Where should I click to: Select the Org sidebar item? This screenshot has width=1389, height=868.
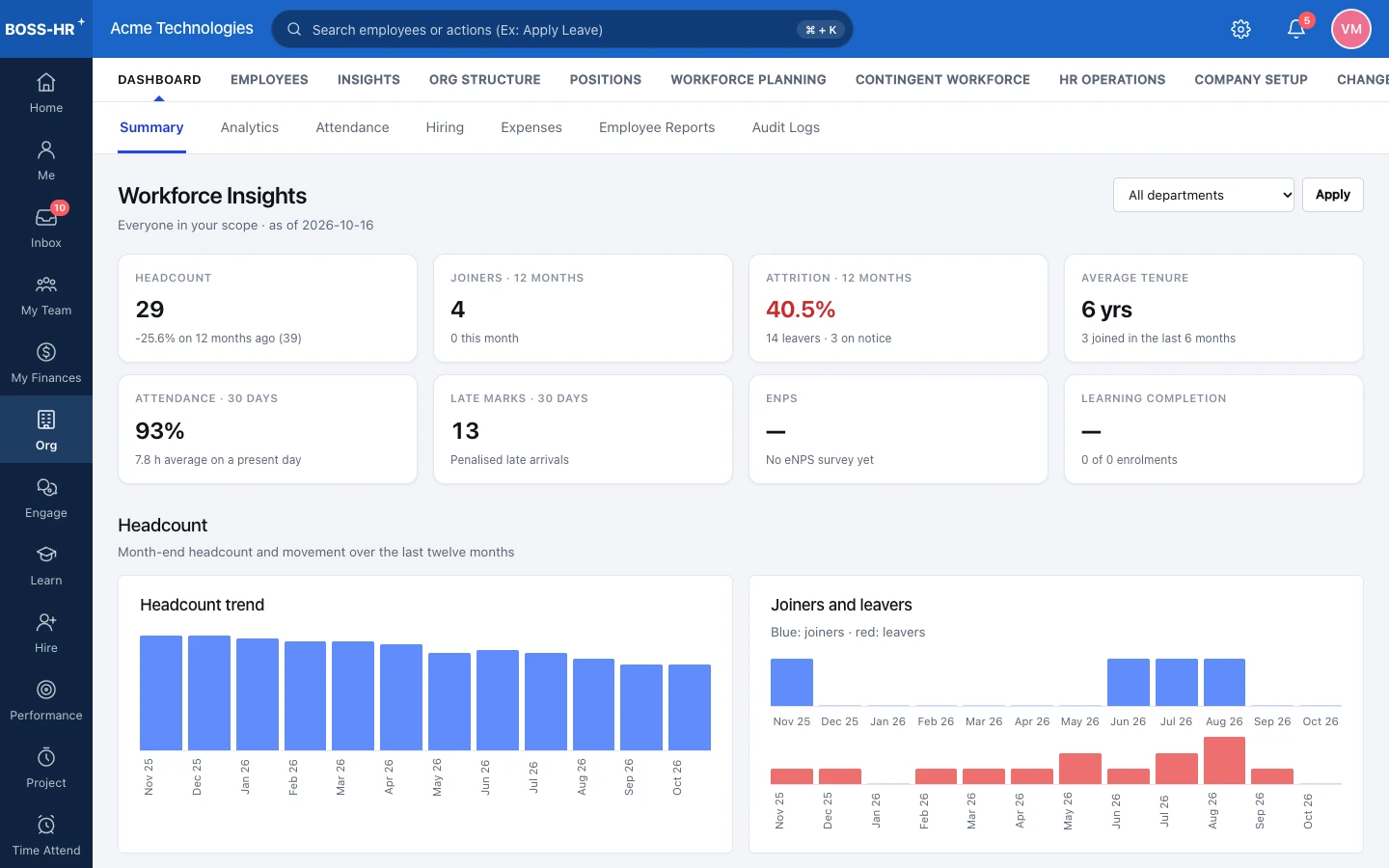click(46, 429)
